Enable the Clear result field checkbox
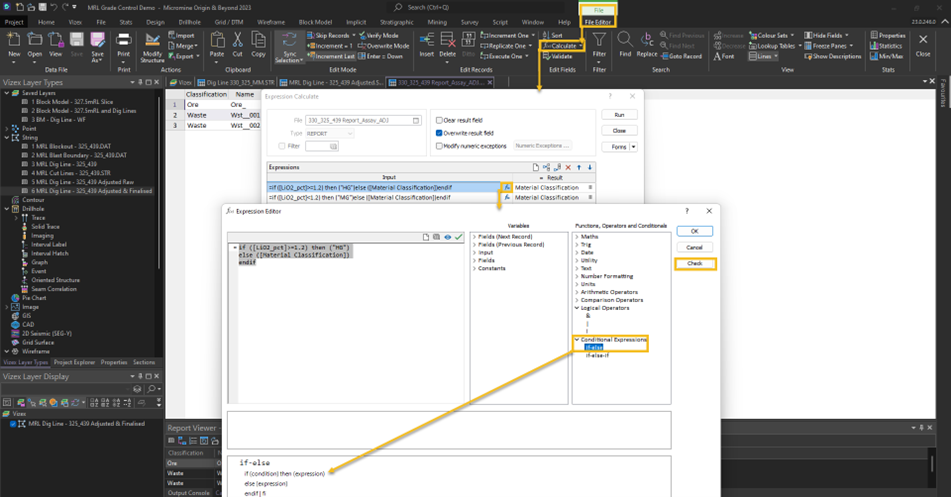Image resolution: width=951 pixels, height=497 pixels. tap(440, 119)
